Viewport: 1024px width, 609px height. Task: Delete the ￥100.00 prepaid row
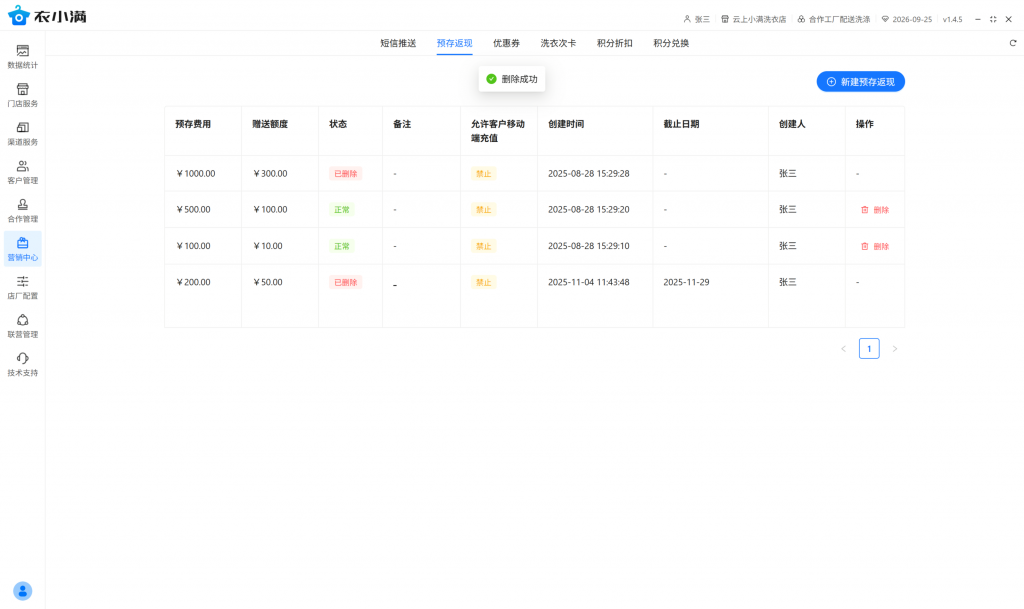click(875, 246)
